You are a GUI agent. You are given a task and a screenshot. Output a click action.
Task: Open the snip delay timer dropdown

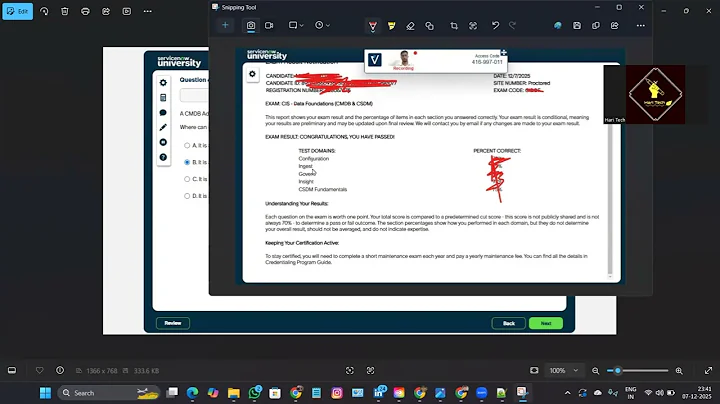coord(322,25)
